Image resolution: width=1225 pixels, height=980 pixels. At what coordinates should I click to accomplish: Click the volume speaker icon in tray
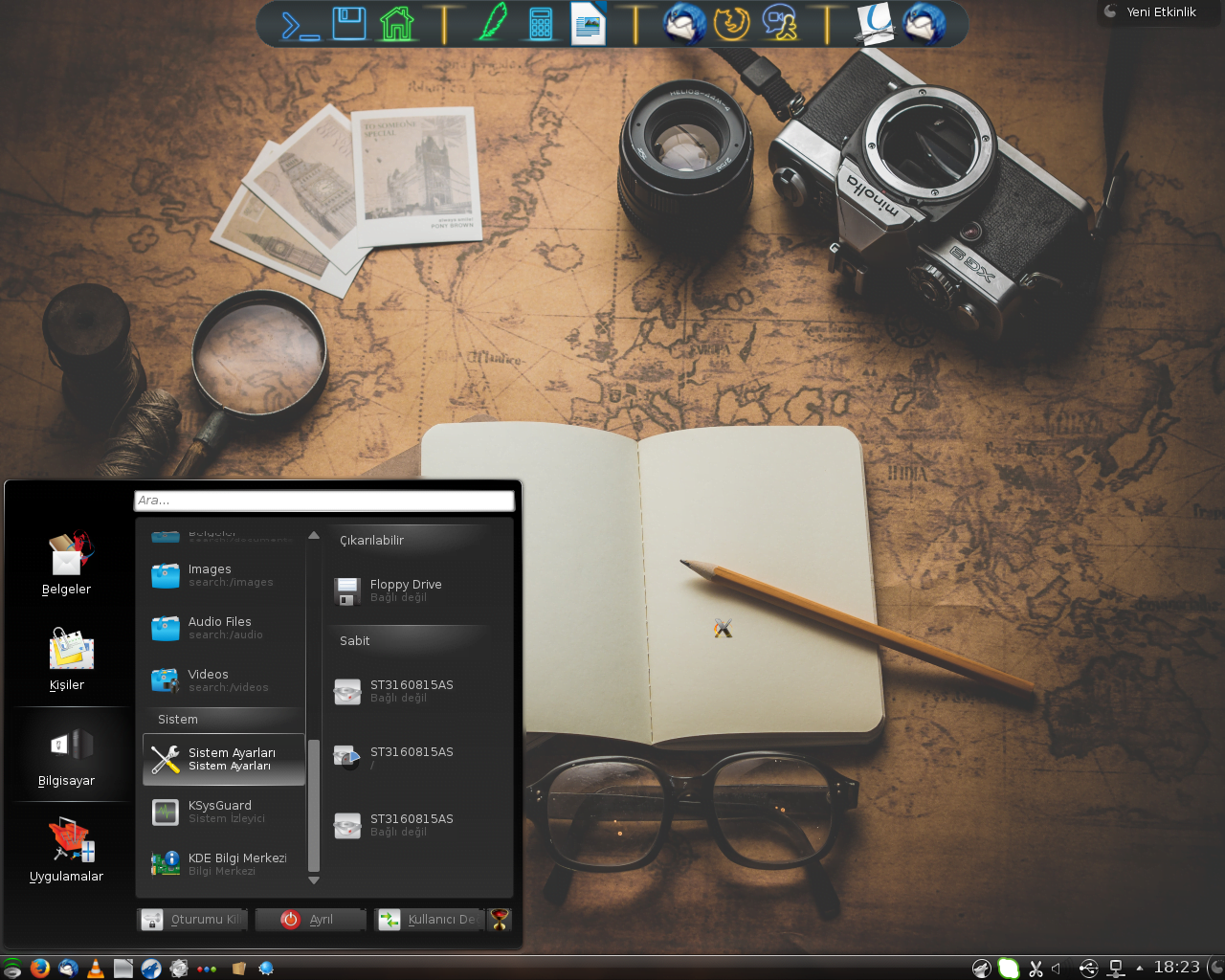click(1057, 969)
